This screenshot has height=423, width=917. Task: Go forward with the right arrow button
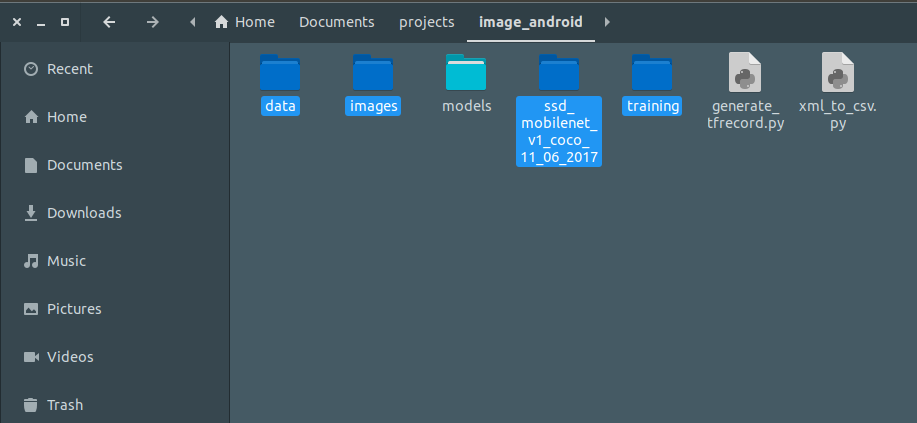(152, 22)
